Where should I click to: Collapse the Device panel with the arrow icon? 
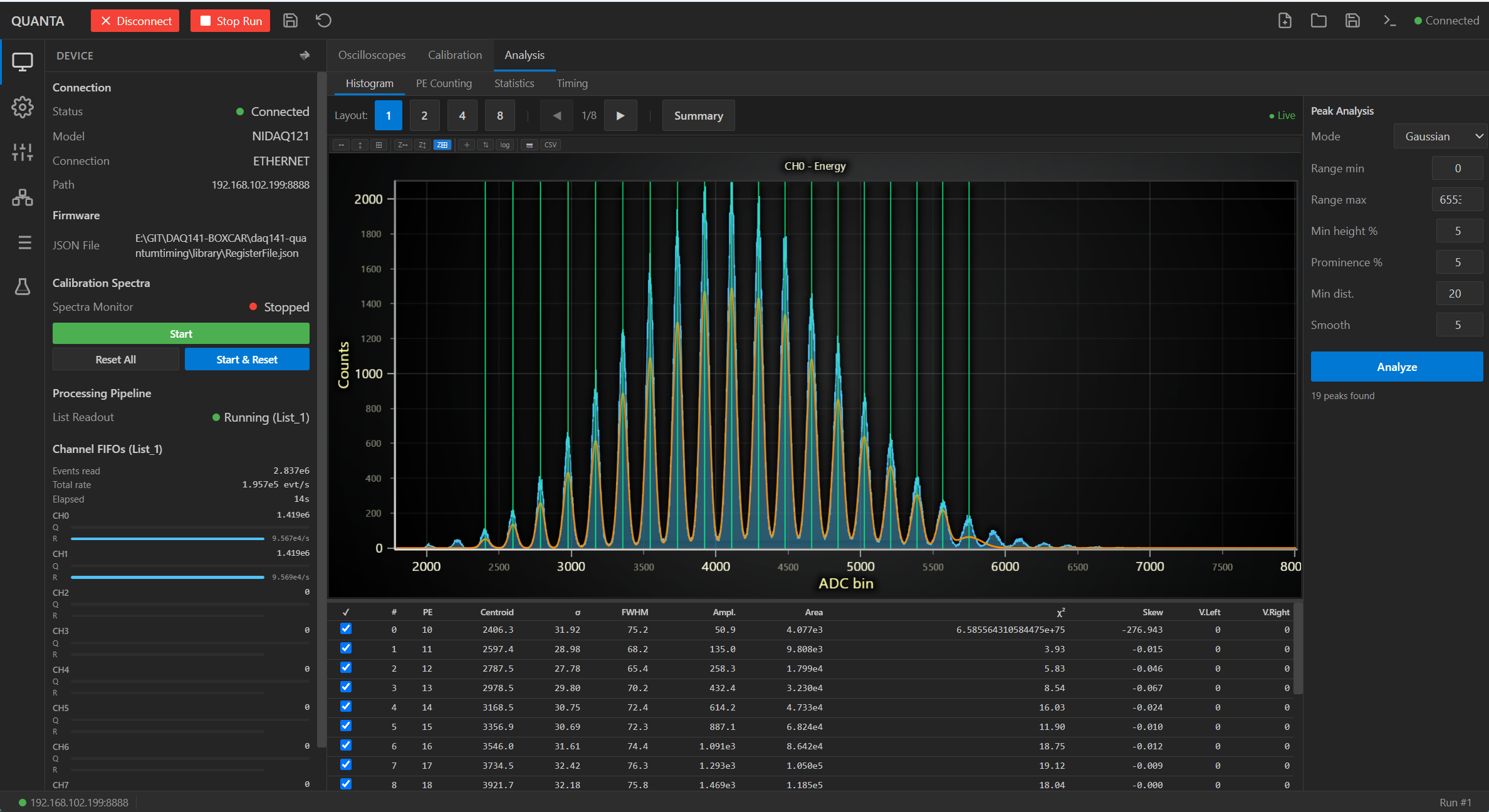click(x=305, y=55)
